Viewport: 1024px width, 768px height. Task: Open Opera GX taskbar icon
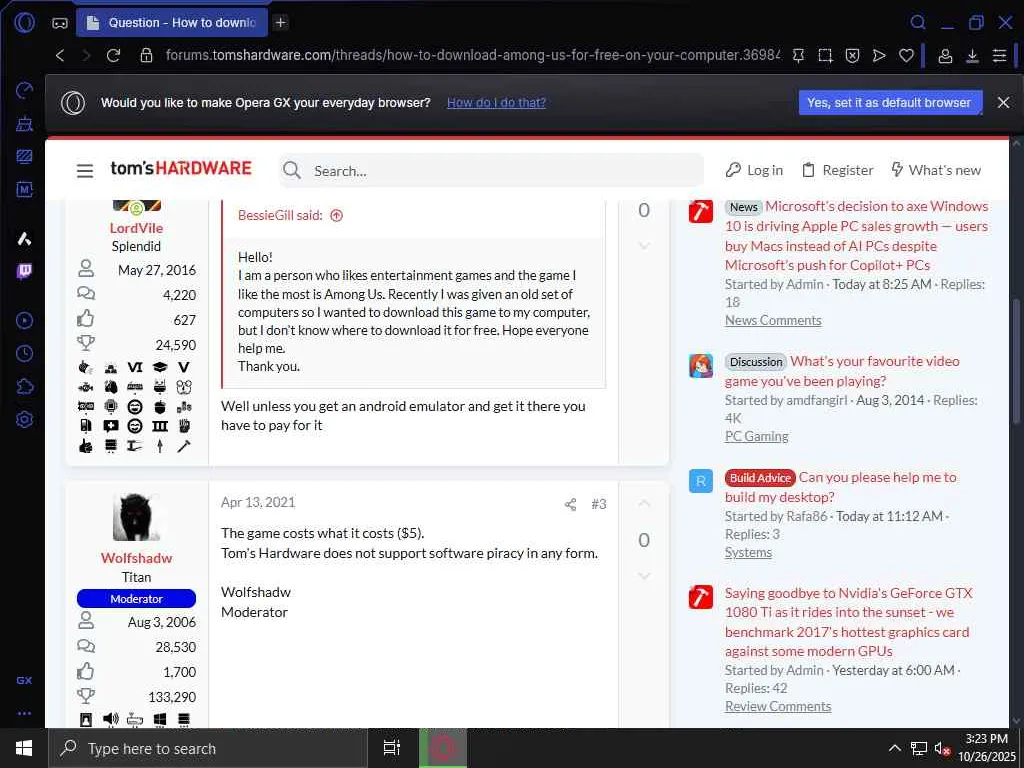tap(443, 748)
